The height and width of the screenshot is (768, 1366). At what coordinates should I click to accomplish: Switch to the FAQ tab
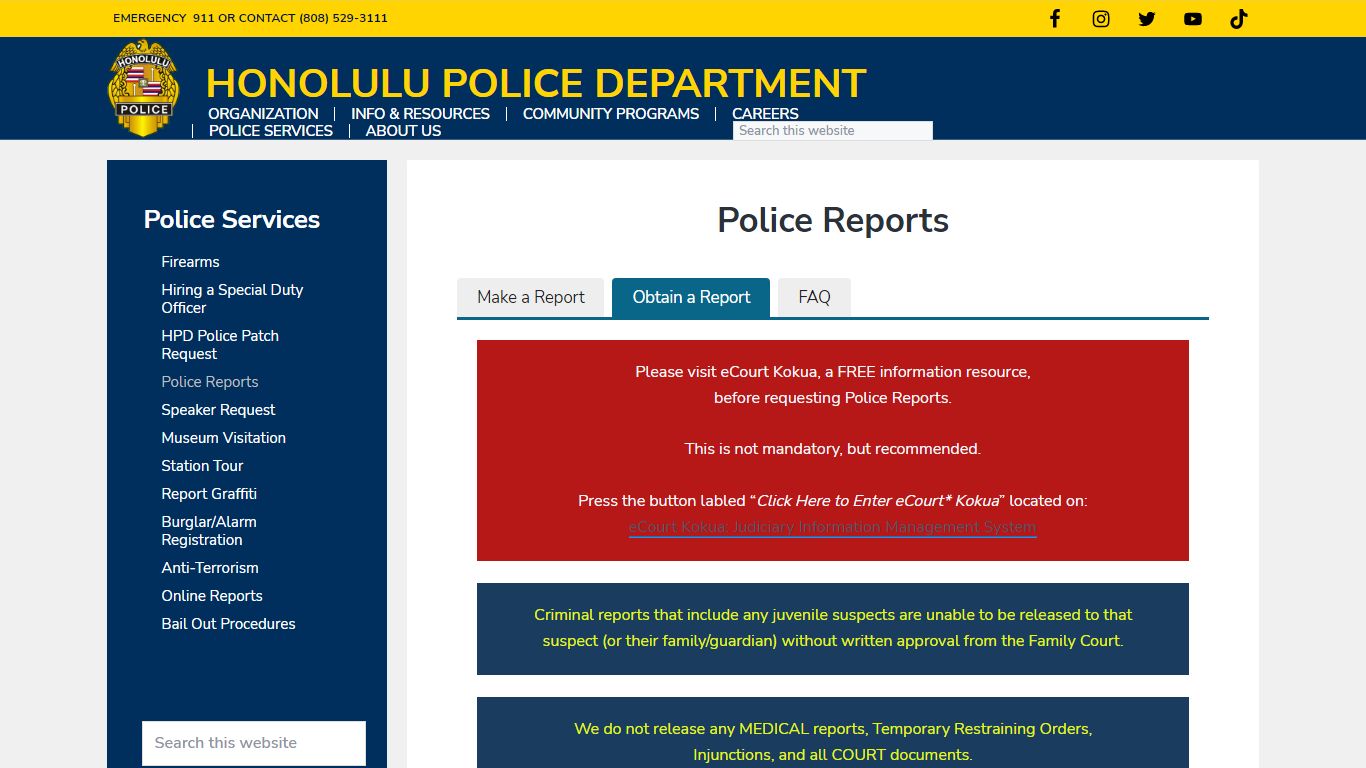point(814,297)
